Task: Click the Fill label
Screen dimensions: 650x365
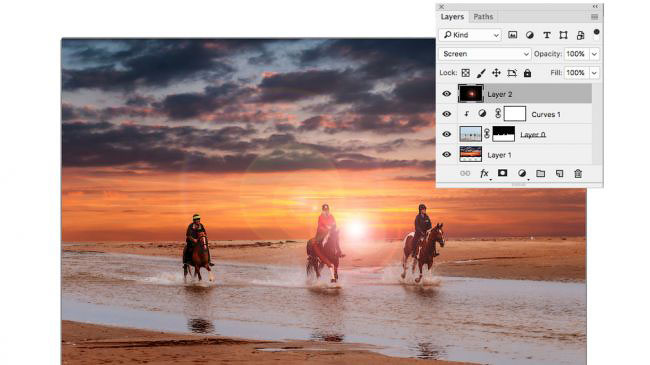Action: click(x=556, y=73)
